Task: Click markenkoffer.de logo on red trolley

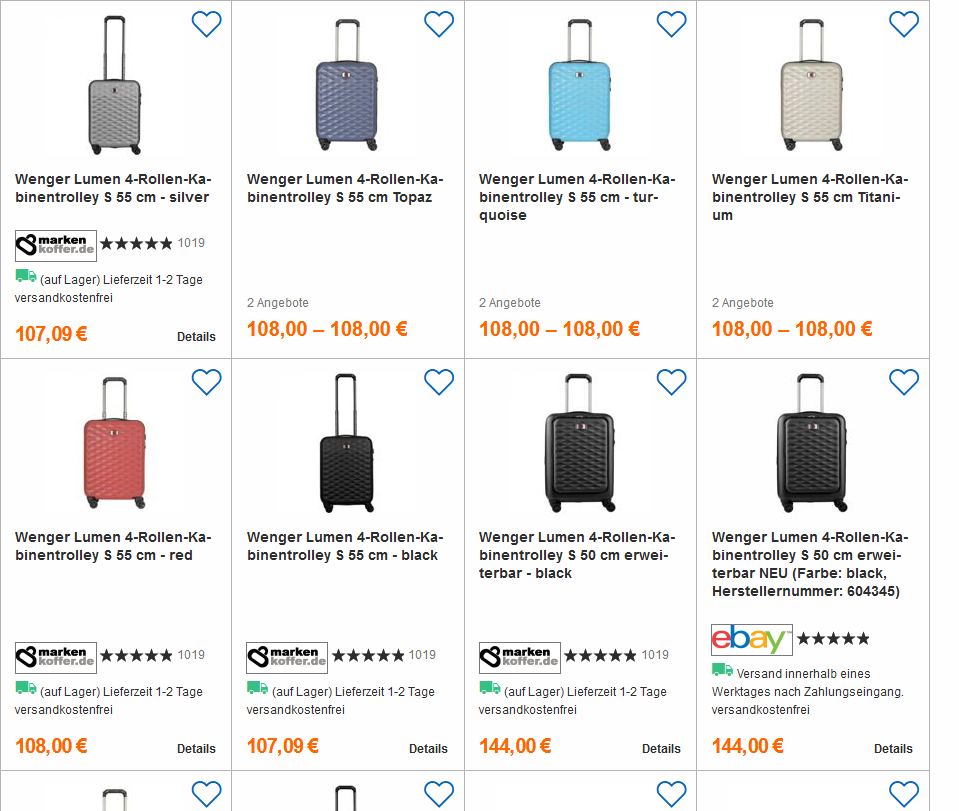Action: click(x=56, y=657)
